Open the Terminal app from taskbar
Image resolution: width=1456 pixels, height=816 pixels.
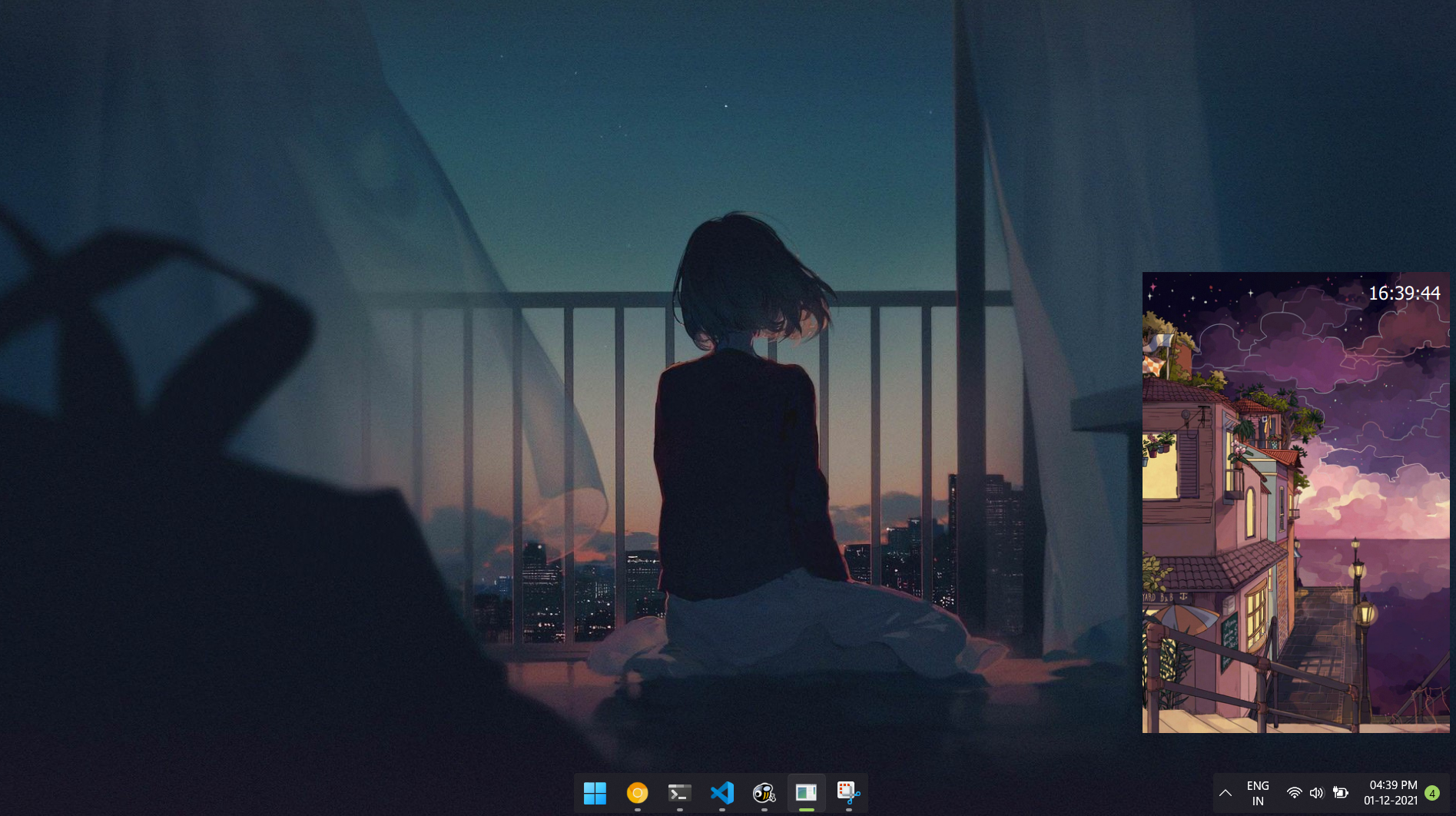point(679,793)
